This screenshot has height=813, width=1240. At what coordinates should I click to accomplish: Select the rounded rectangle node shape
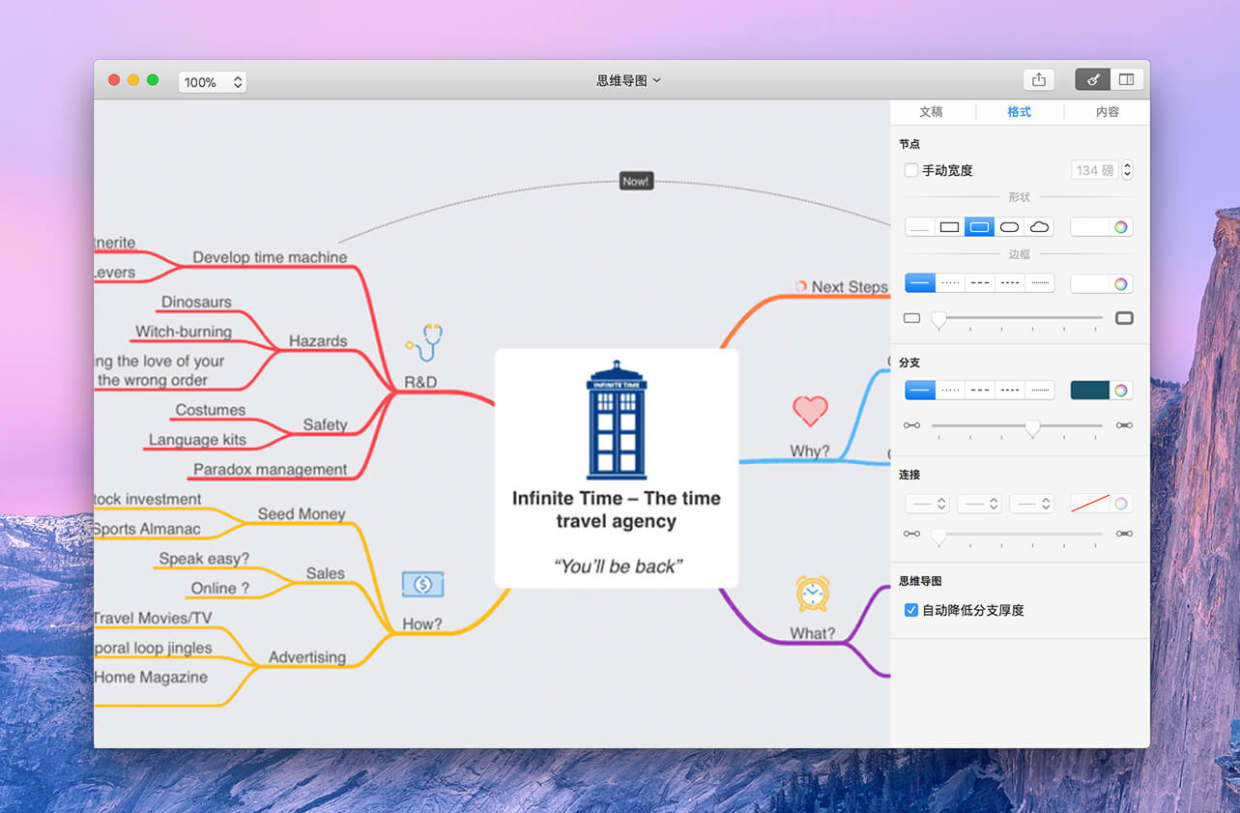(980, 227)
